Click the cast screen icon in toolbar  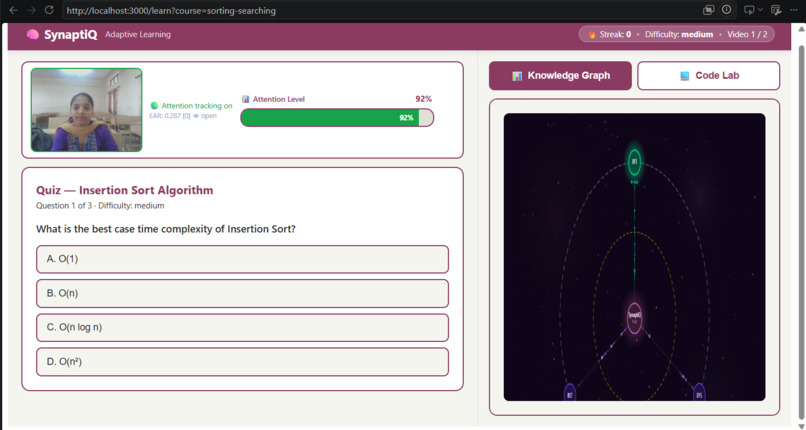(749, 10)
